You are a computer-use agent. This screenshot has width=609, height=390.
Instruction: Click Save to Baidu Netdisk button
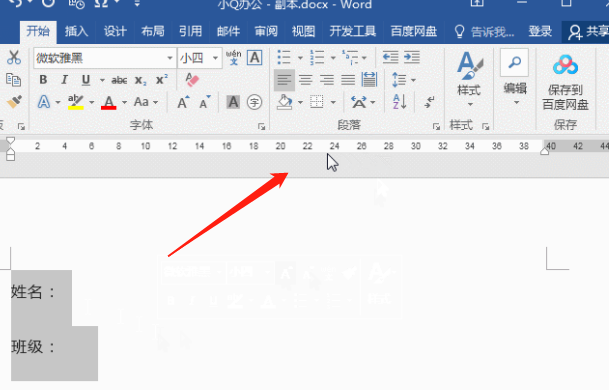(x=565, y=82)
